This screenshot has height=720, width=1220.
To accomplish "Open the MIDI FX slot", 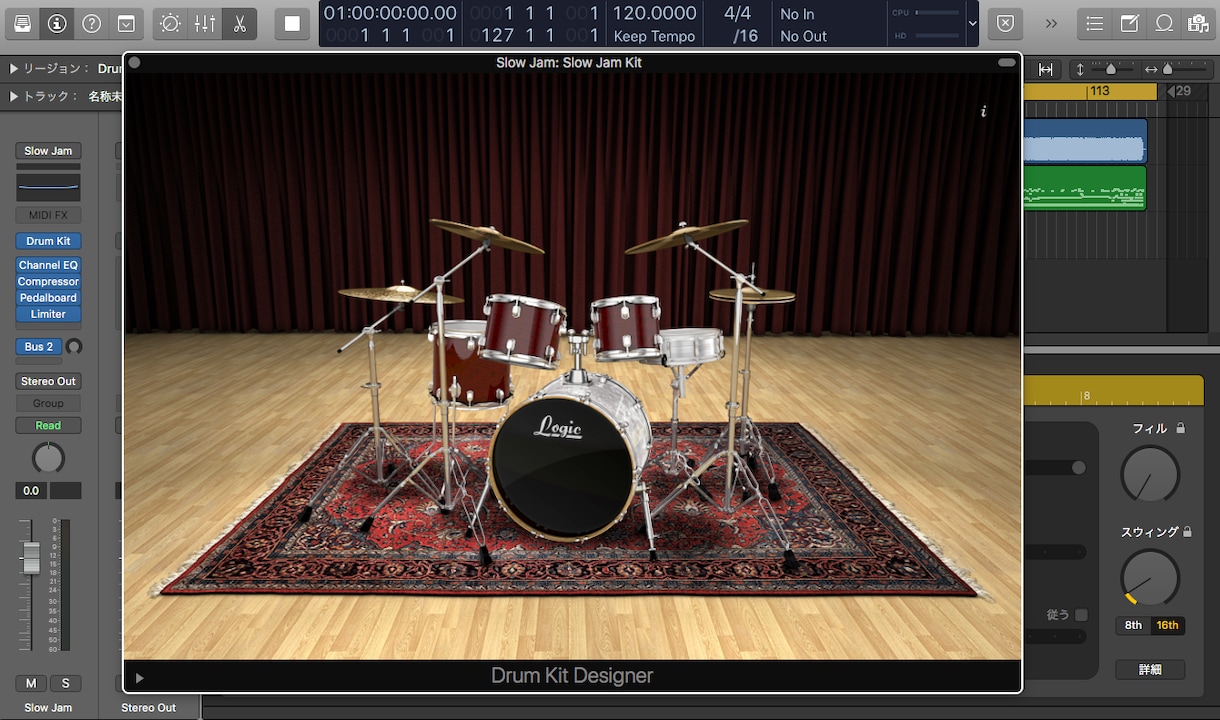I will coord(48,215).
